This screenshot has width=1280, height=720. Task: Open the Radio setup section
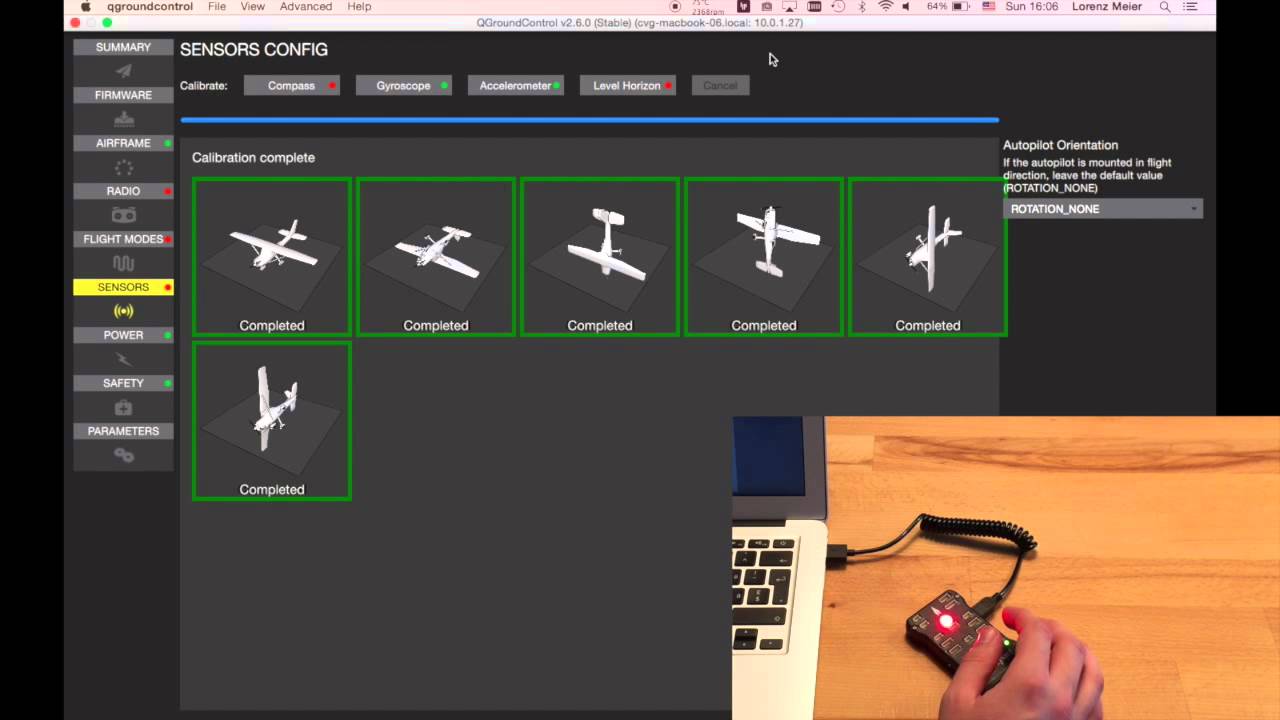coord(123,191)
